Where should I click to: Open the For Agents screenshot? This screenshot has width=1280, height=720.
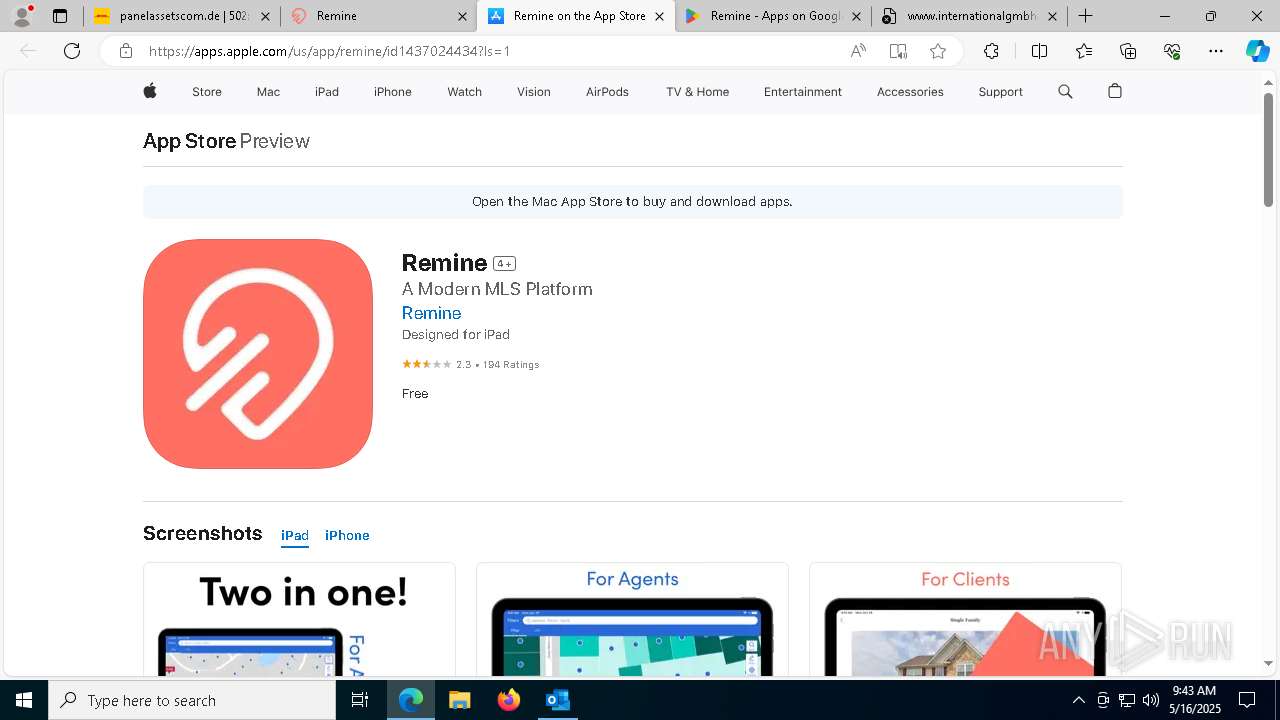click(632, 619)
